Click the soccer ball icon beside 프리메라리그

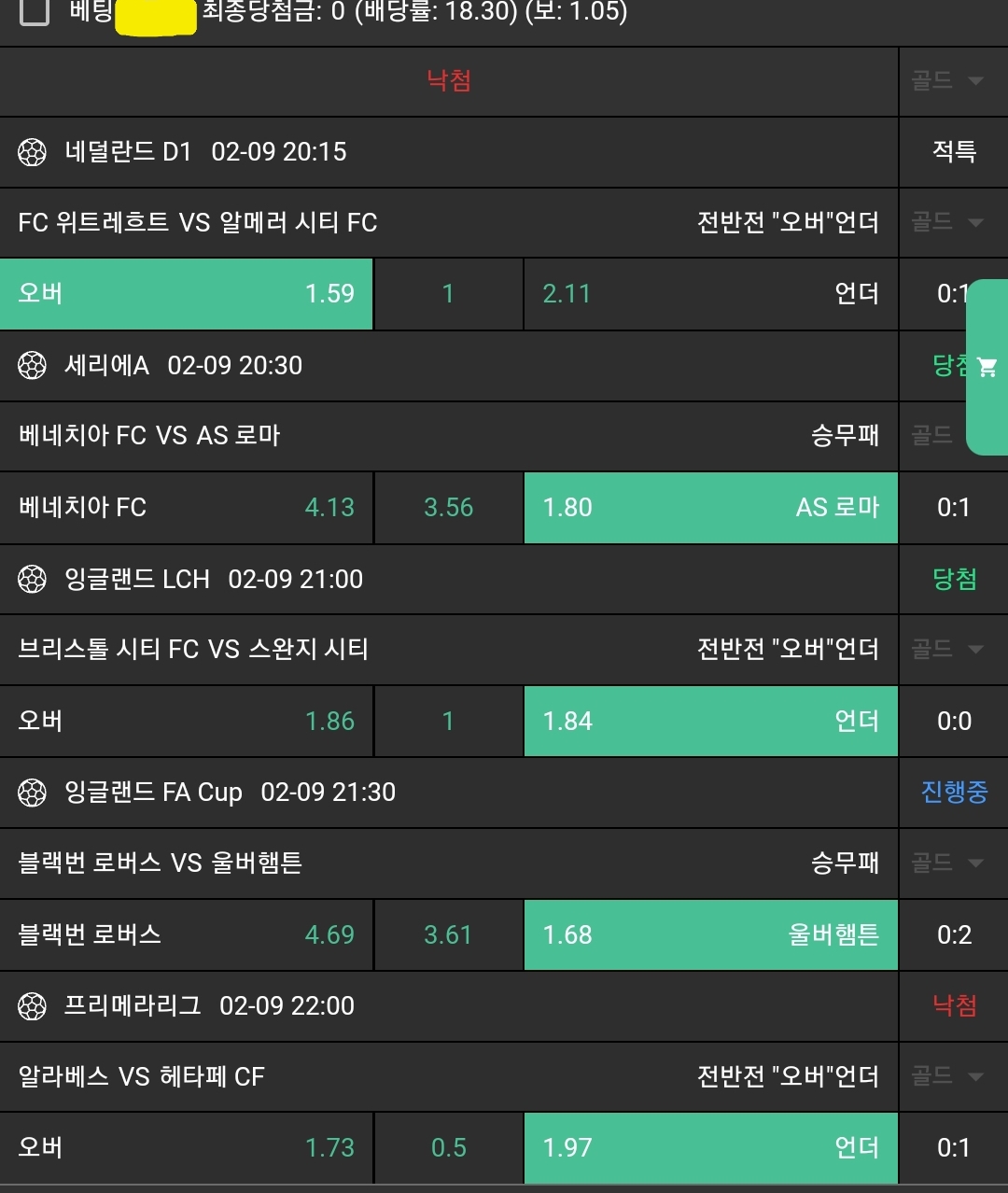33,1006
